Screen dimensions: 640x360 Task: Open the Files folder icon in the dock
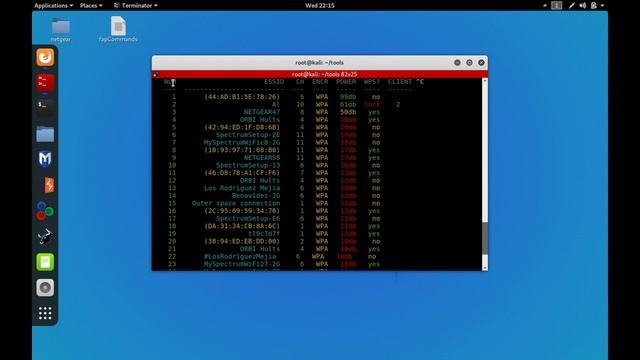pos(45,134)
